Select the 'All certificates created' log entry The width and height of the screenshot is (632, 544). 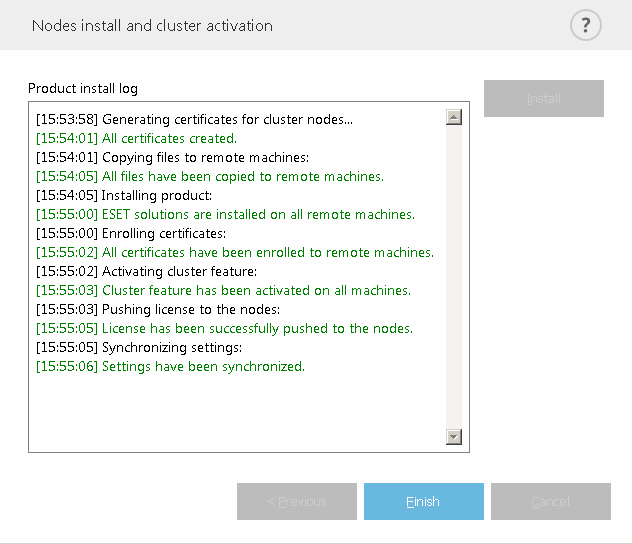[x=136, y=139]
